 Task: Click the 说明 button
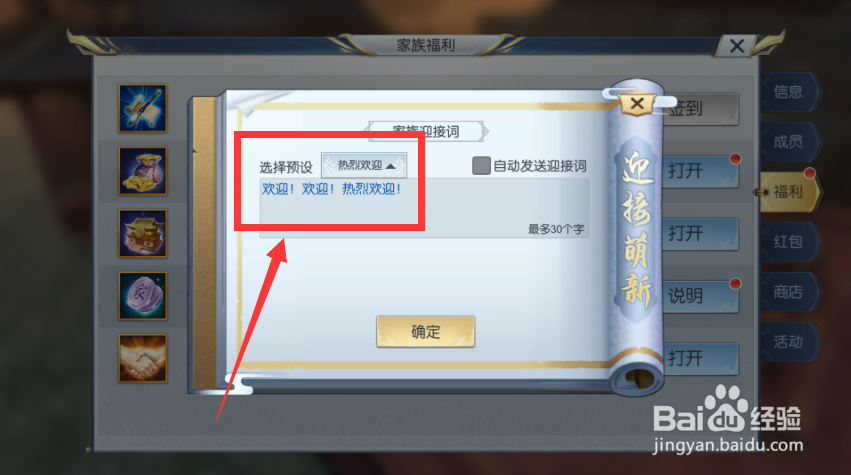(701, 296)
